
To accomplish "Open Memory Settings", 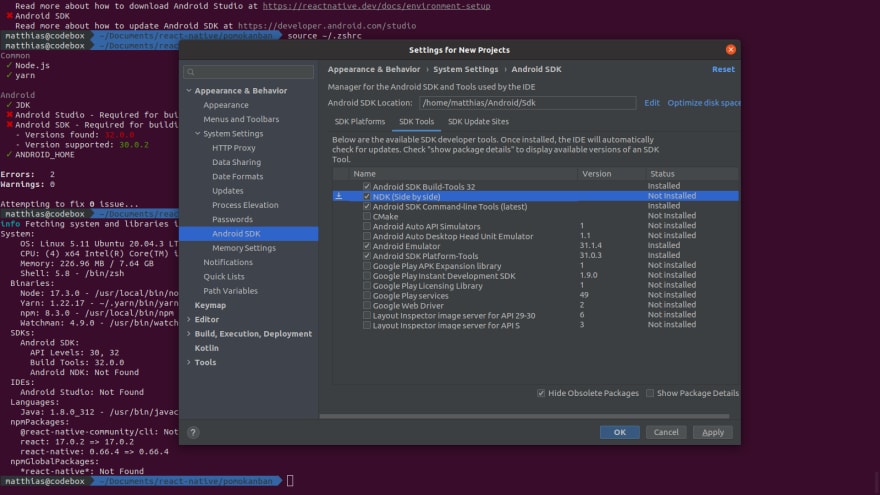I will point(244,248).
